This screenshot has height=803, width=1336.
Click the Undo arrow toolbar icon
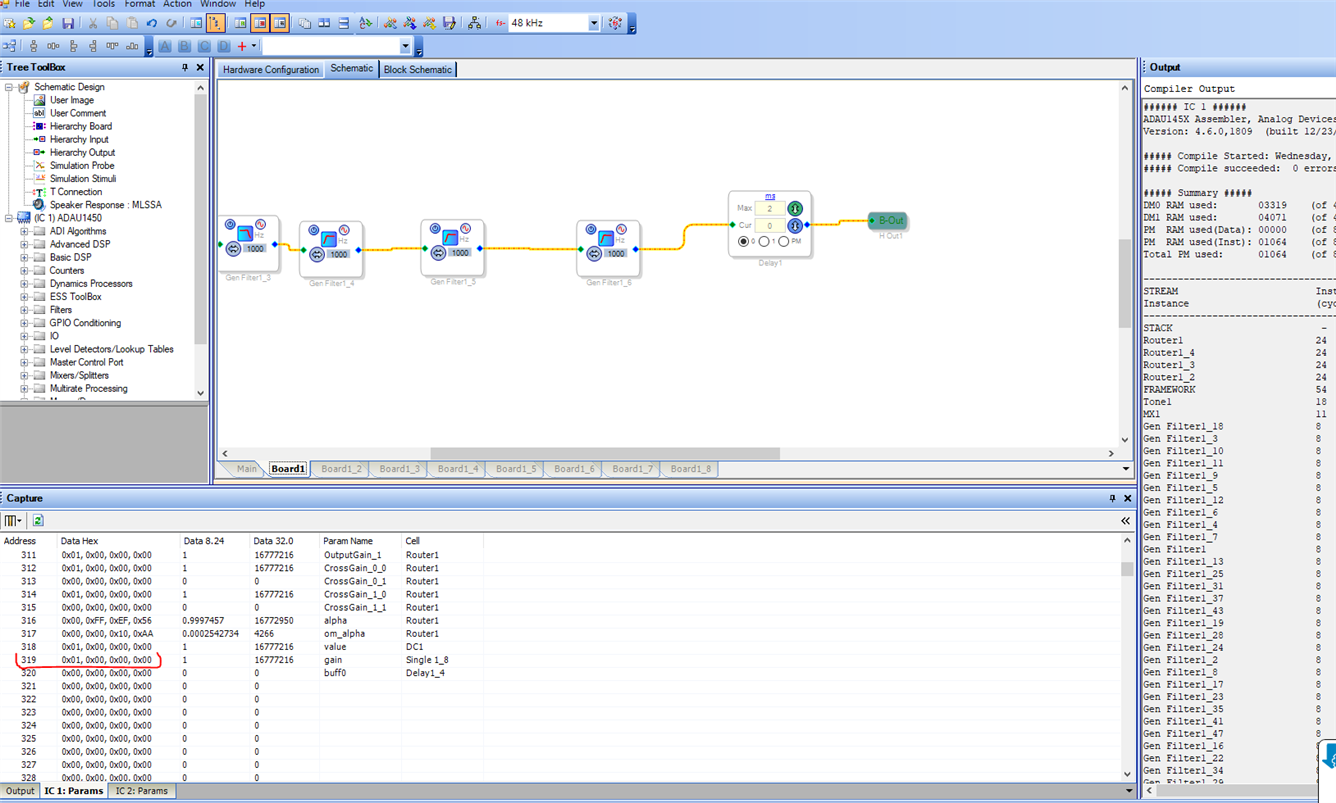(x=152, y=23)
